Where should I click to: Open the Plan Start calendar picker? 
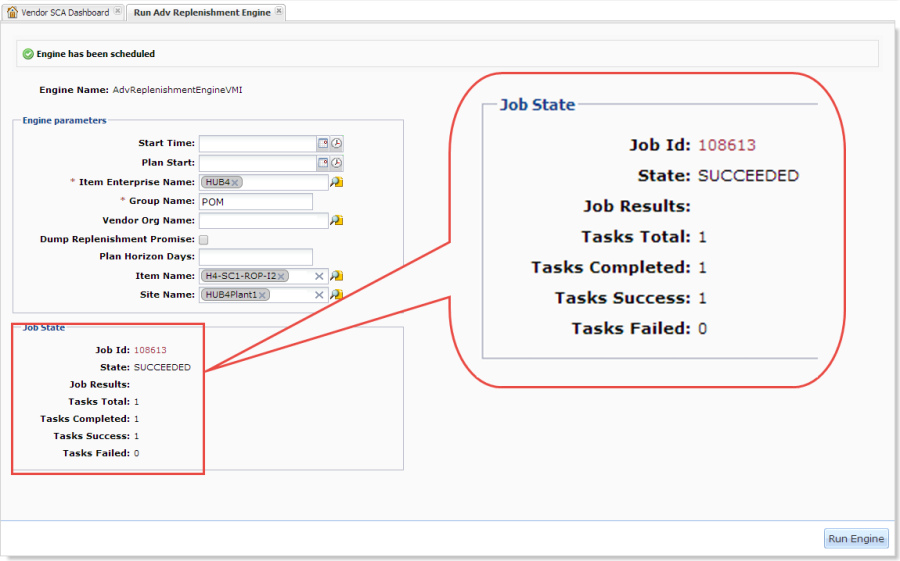click(x=323, y=163)
